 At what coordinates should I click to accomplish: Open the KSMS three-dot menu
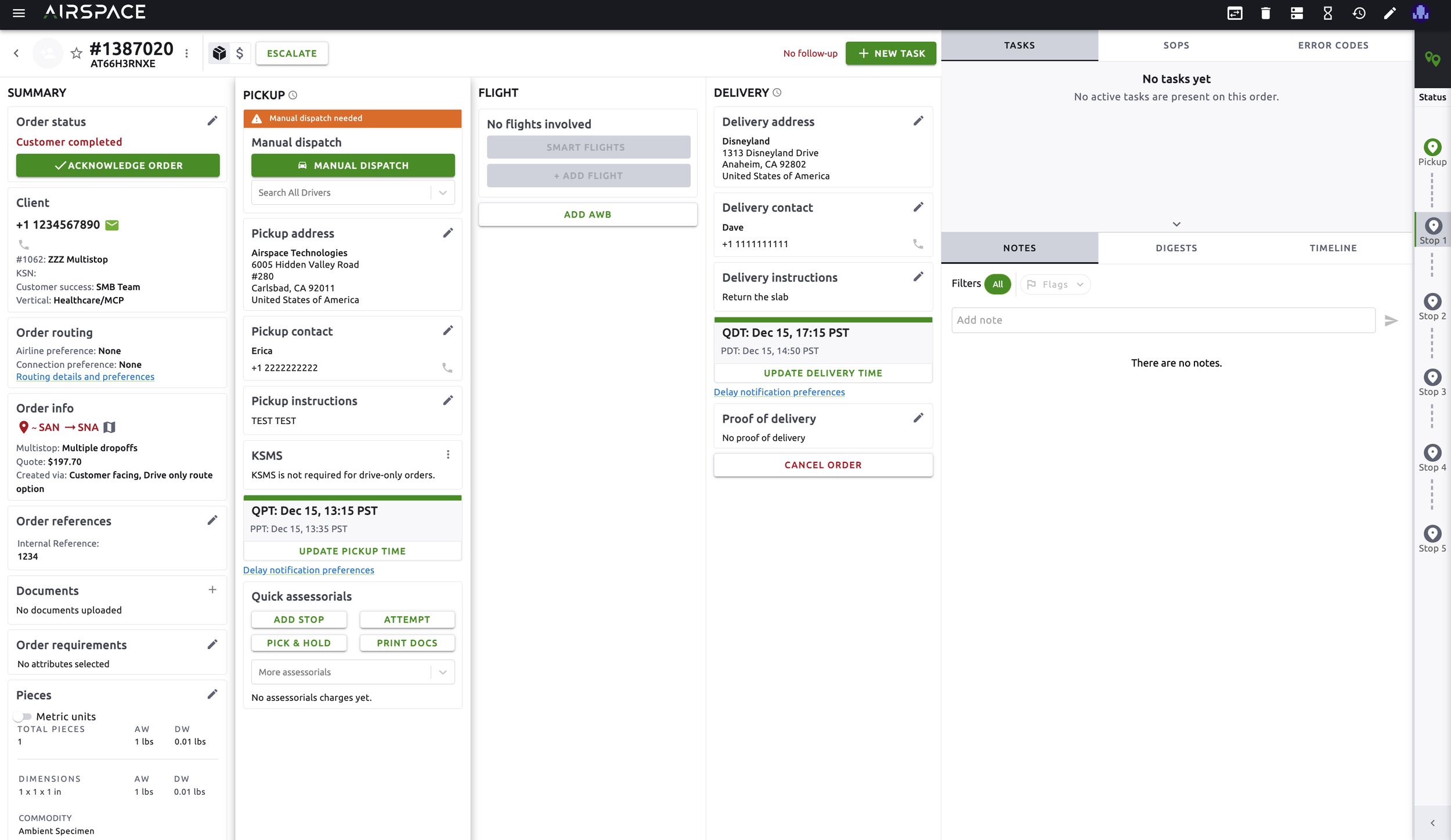coord(447,455)
